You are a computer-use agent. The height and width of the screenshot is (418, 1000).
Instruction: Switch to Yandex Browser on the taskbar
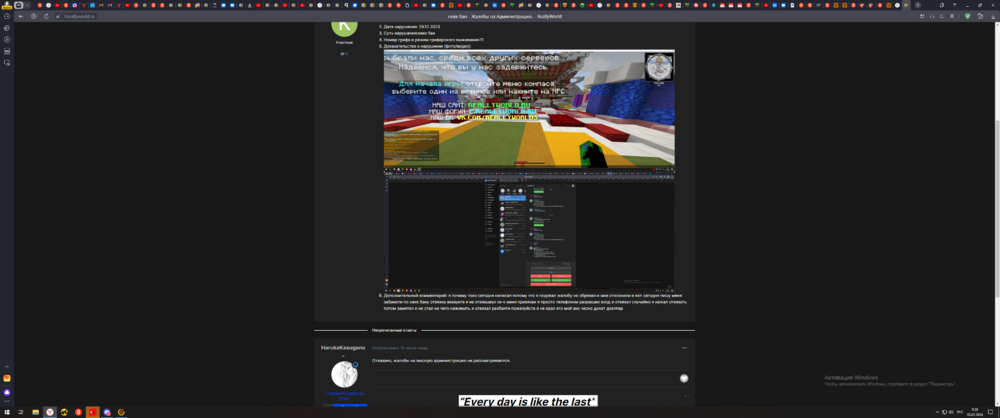(50, 412)
